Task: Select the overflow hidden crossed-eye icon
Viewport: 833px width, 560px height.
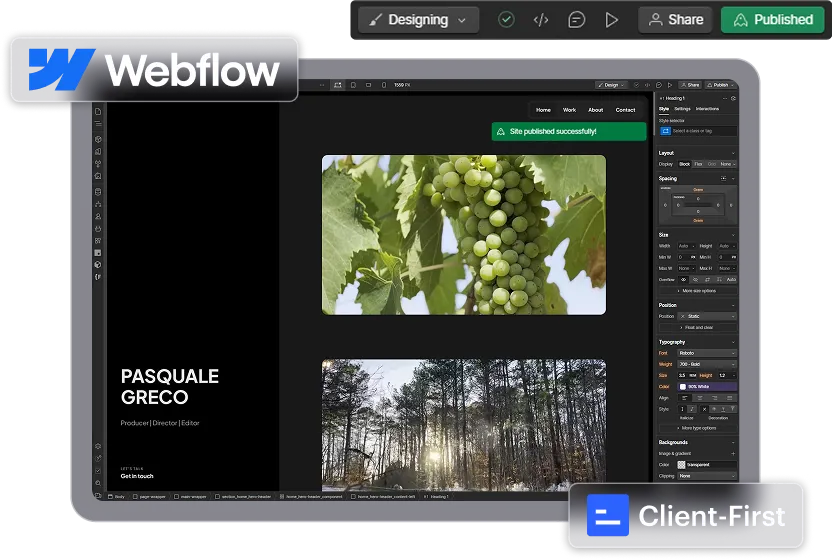Action: point(695,279)
